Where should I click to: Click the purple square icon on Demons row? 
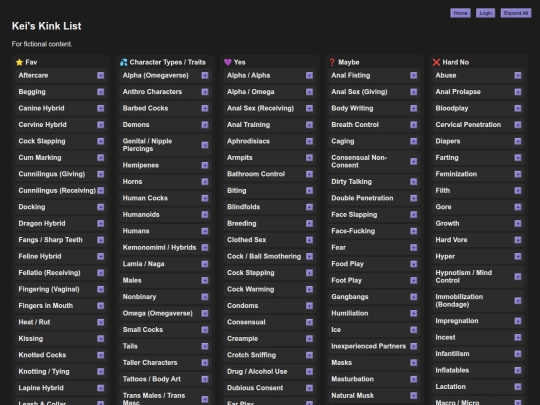[205, 125]
